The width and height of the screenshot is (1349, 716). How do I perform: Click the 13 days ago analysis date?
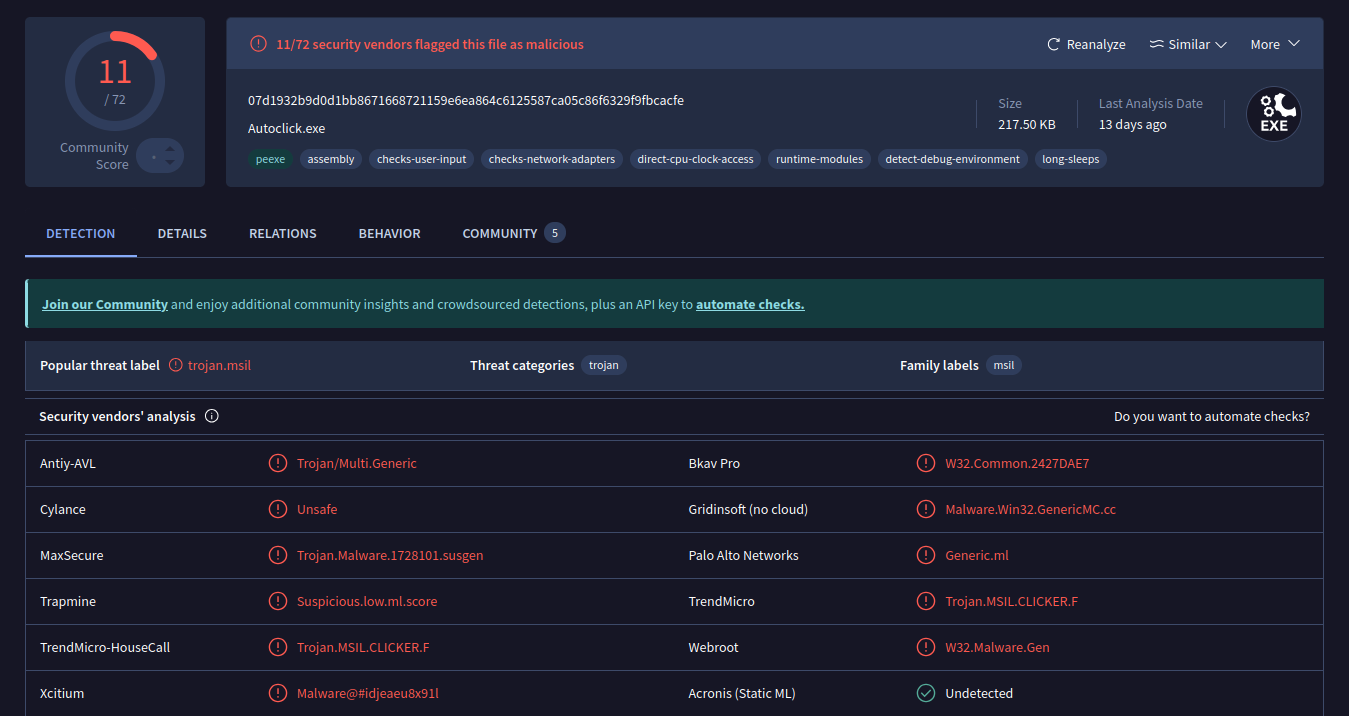(x=1133, y=125)
